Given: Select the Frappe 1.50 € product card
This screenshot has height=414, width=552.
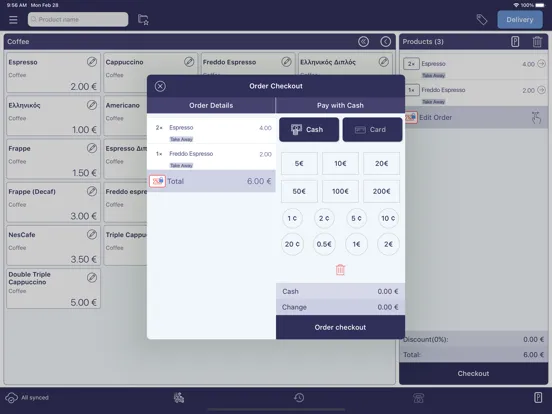Looking at the screenshot, I should pos(53,159).
